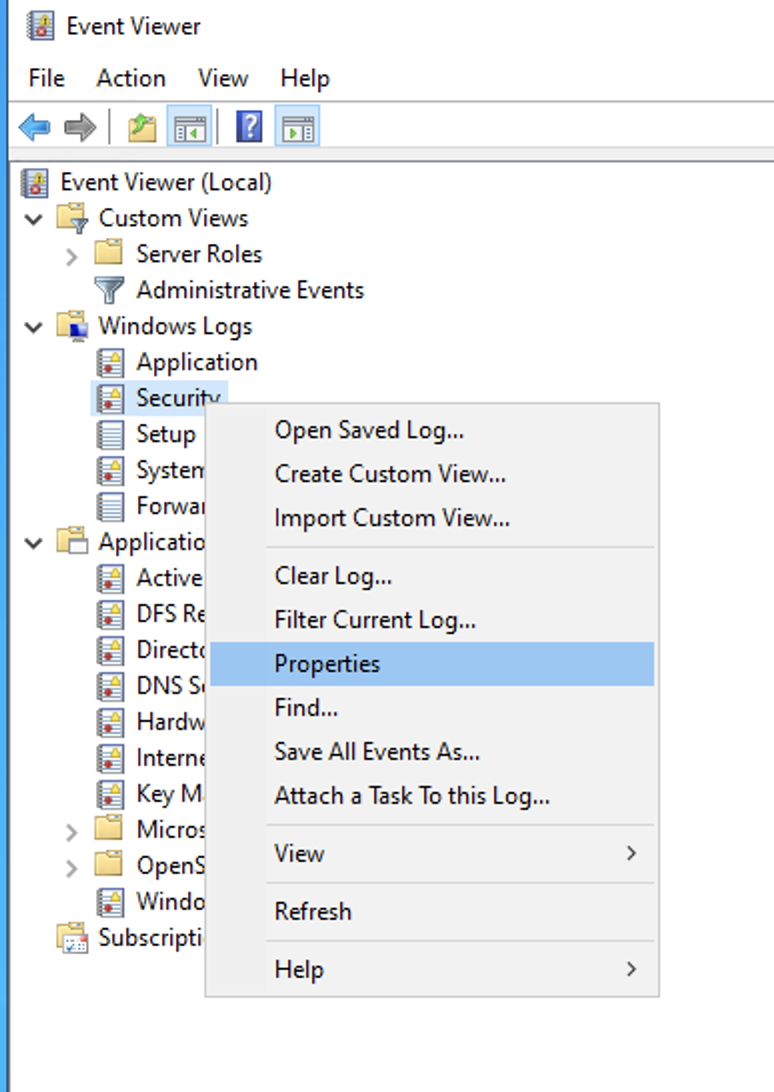Click the Up One Level folder icon
Viewport: 774px width, 1092px height.
point(142,127)
